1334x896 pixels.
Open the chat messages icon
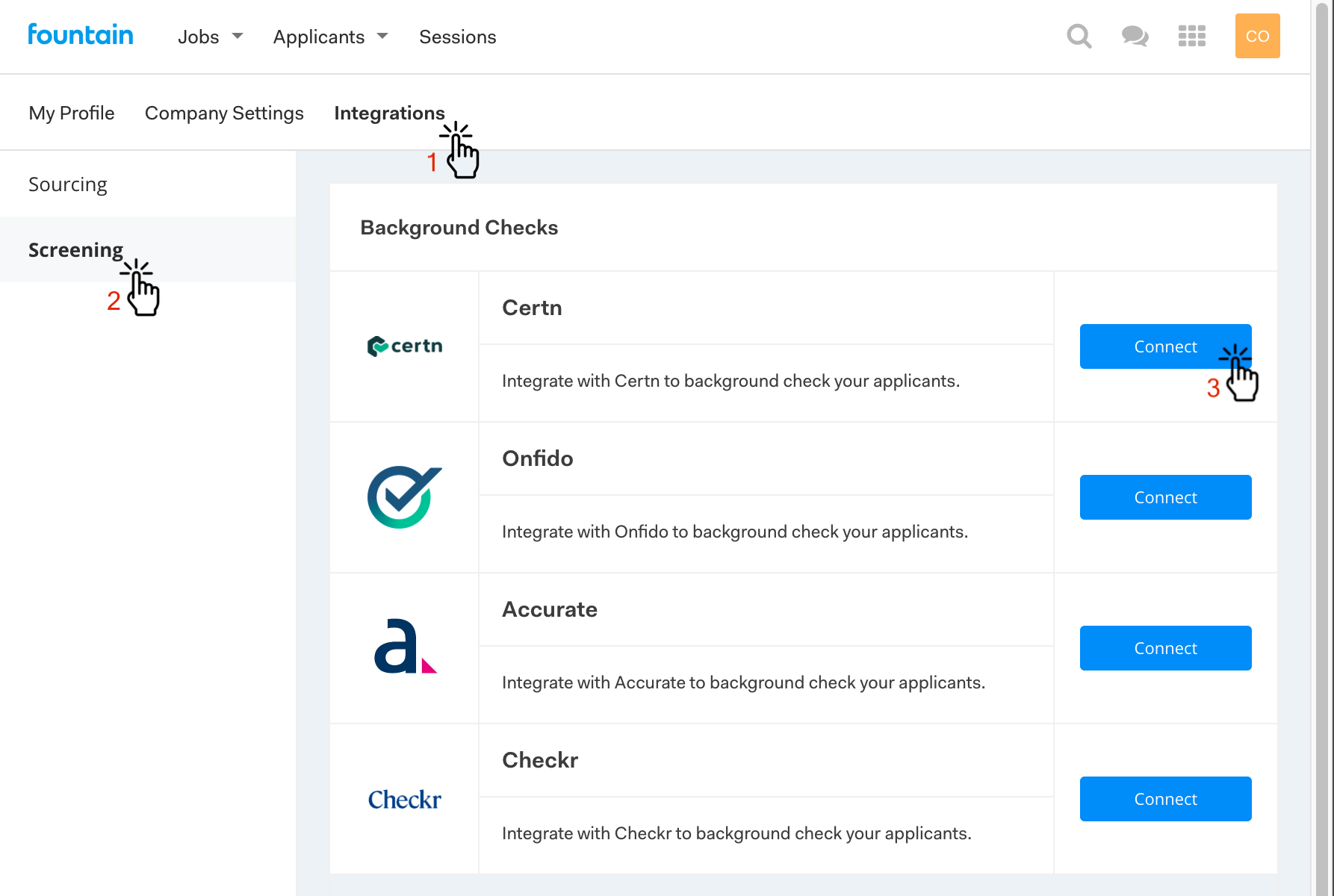click(1135, 36)
